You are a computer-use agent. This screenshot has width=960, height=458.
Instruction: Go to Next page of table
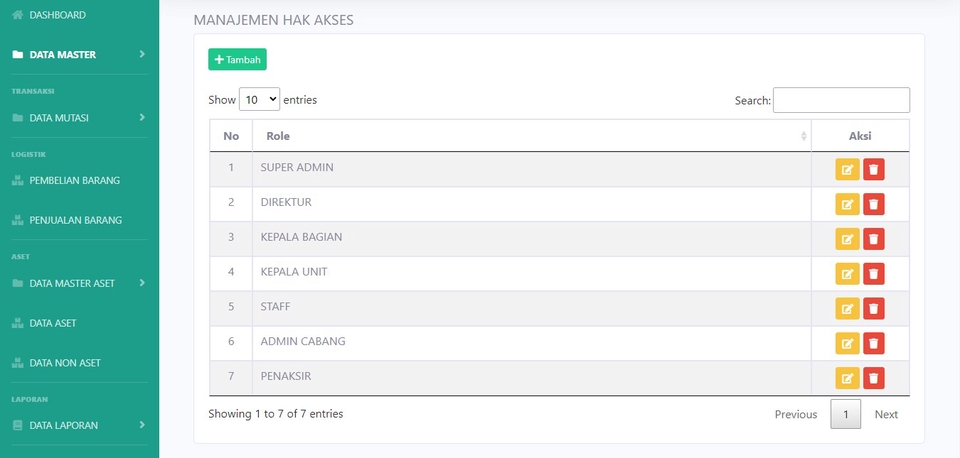[x=886, y=414]
